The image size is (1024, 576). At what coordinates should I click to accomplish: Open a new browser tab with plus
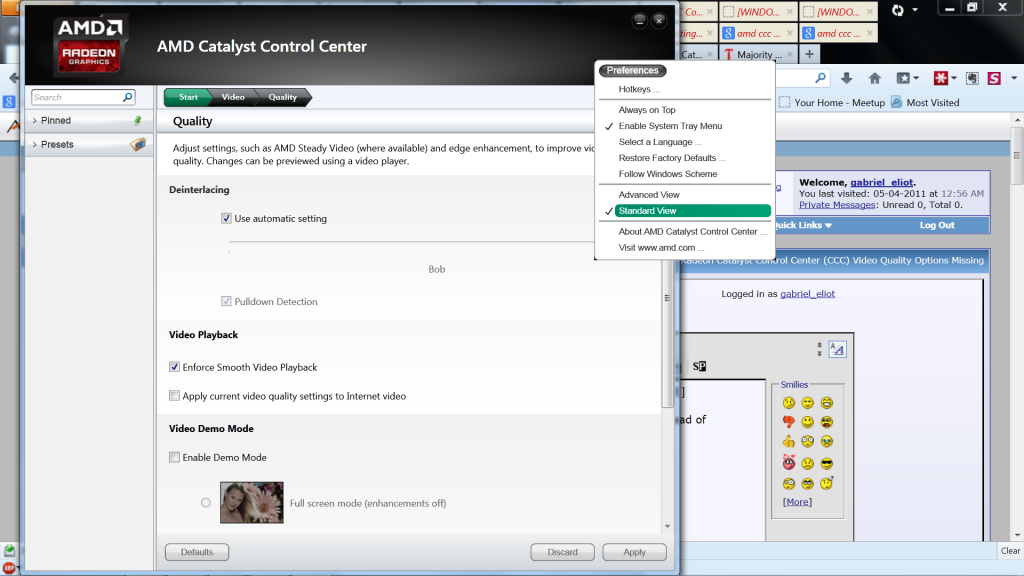[x=809, y=54]
